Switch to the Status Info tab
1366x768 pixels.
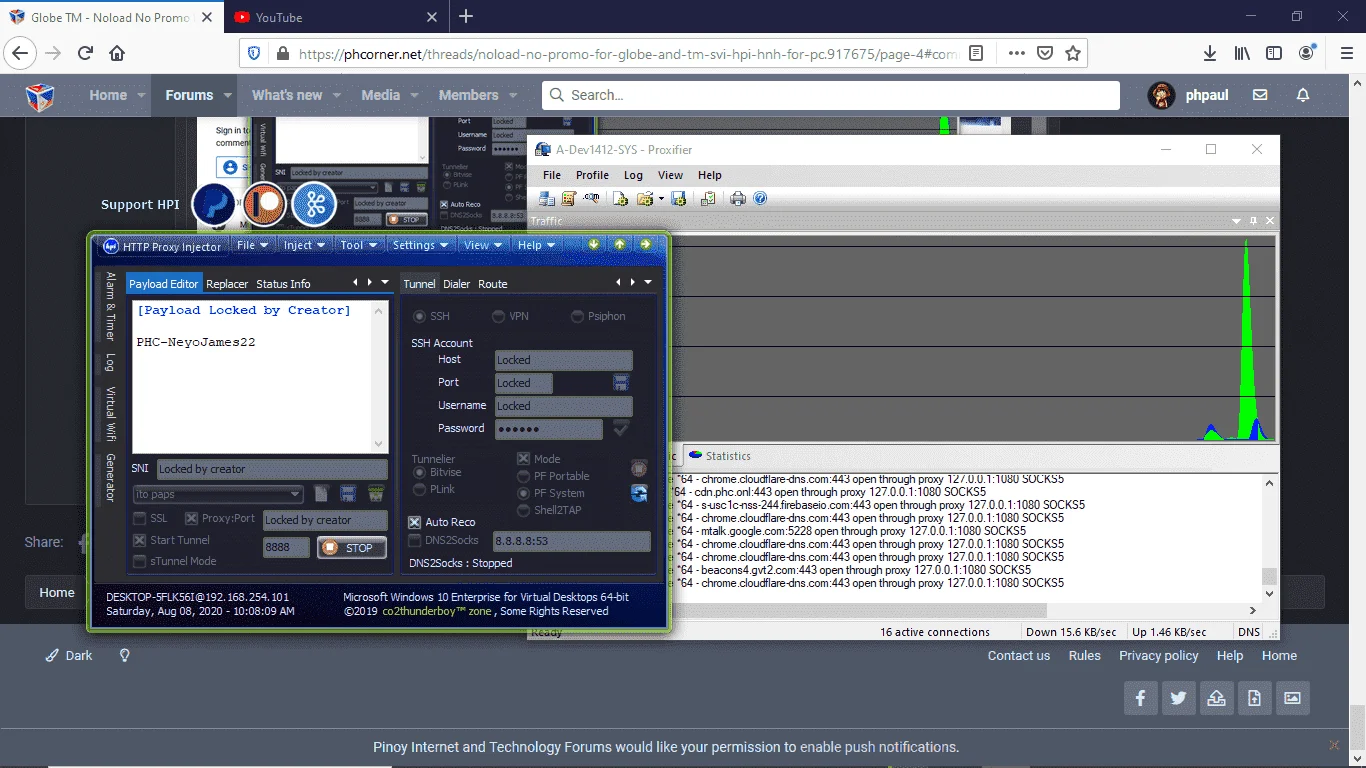tap(283, 284)
